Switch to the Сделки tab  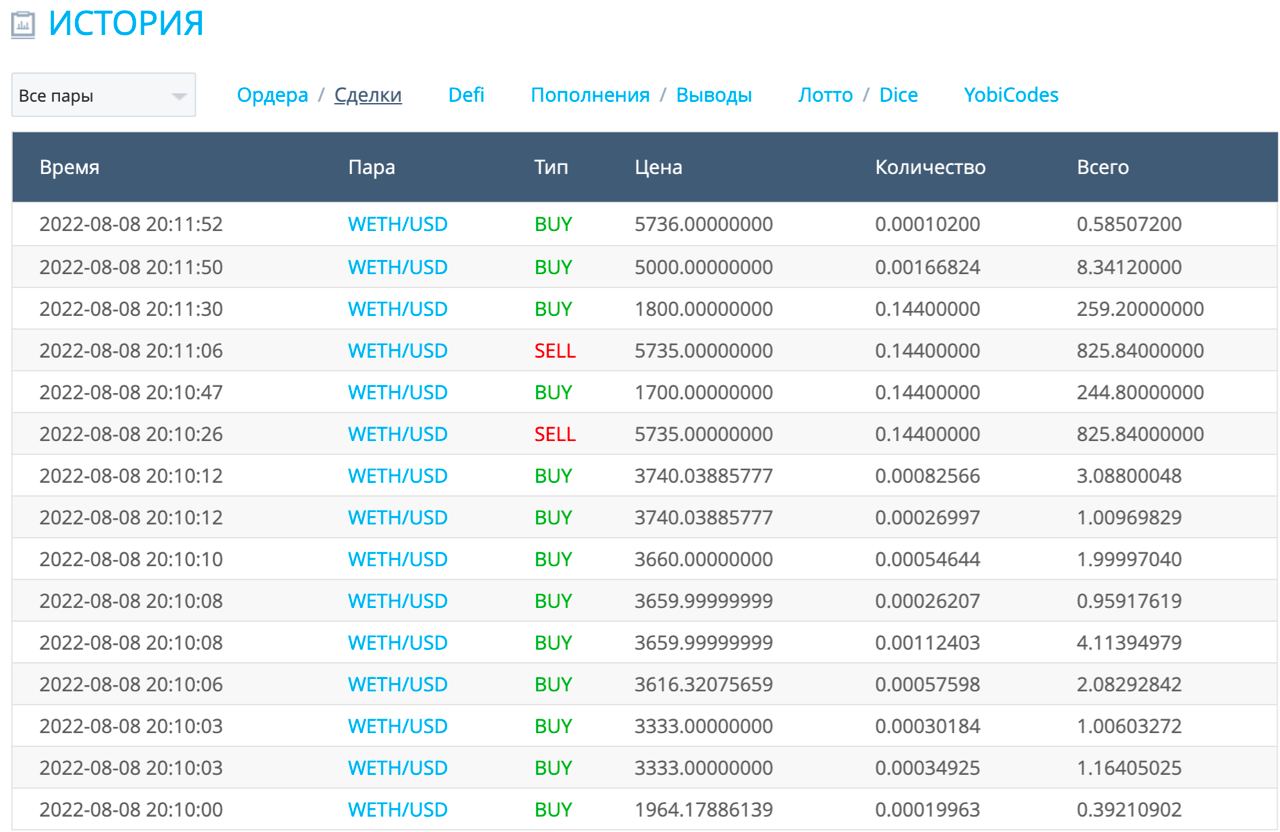[x=368, y=95]
